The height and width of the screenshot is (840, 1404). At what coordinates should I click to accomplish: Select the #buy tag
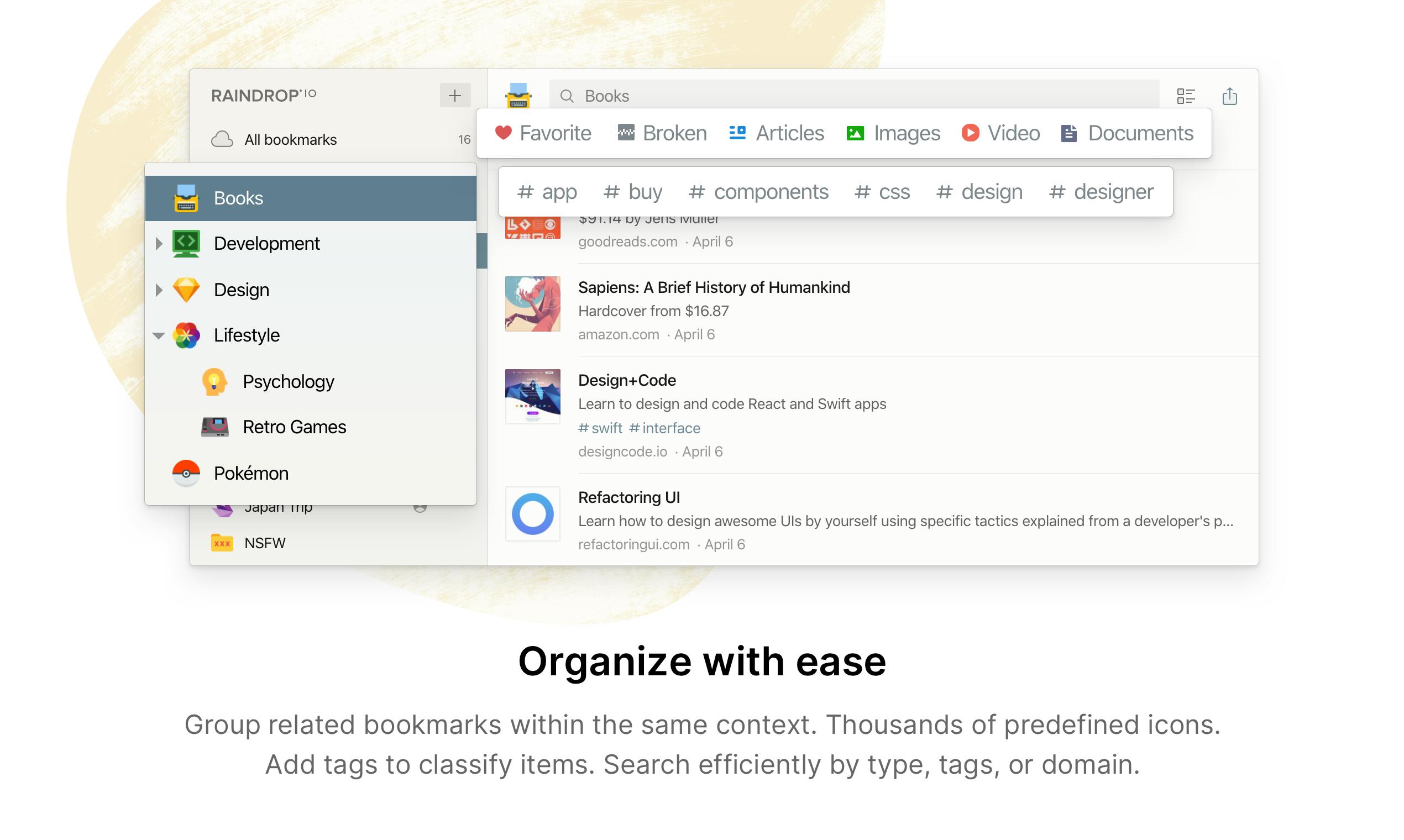pyautogui.click(x=632, y=192)
